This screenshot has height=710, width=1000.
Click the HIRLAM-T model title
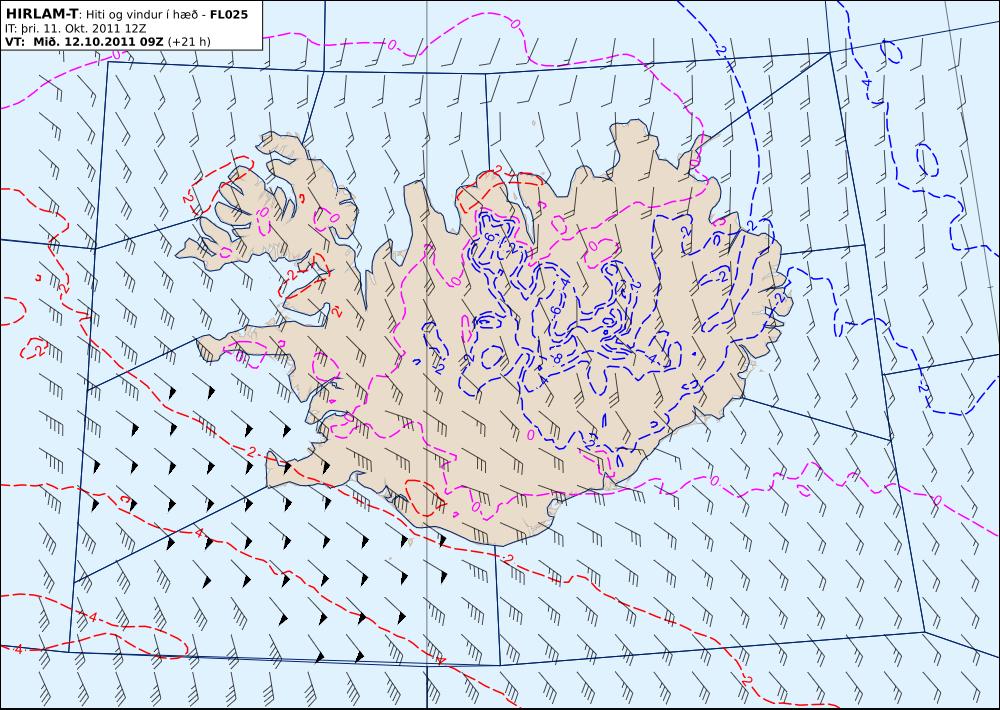click(x=41, y=14)
